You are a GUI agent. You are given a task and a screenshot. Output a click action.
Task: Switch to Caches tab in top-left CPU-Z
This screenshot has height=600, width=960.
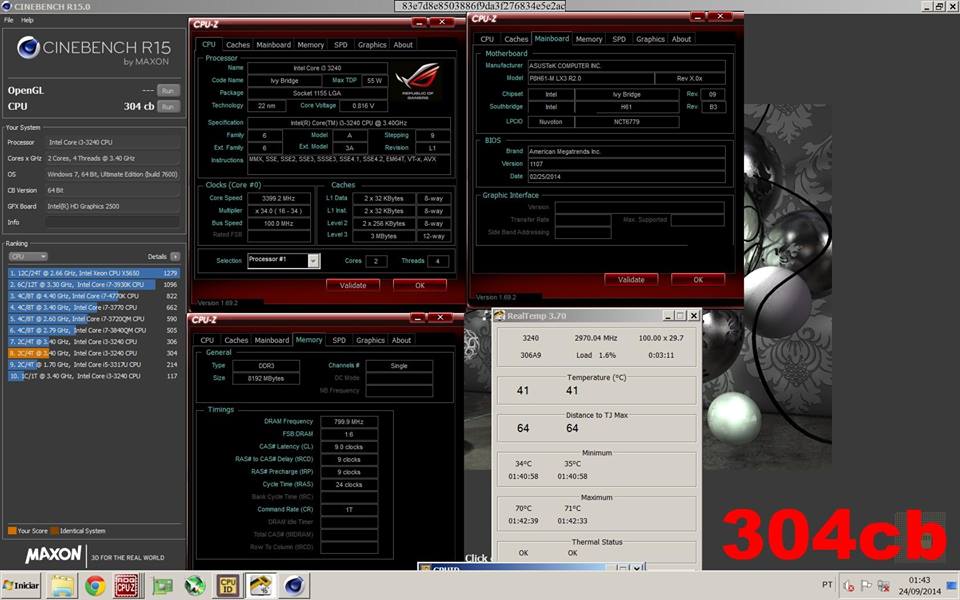238,45
